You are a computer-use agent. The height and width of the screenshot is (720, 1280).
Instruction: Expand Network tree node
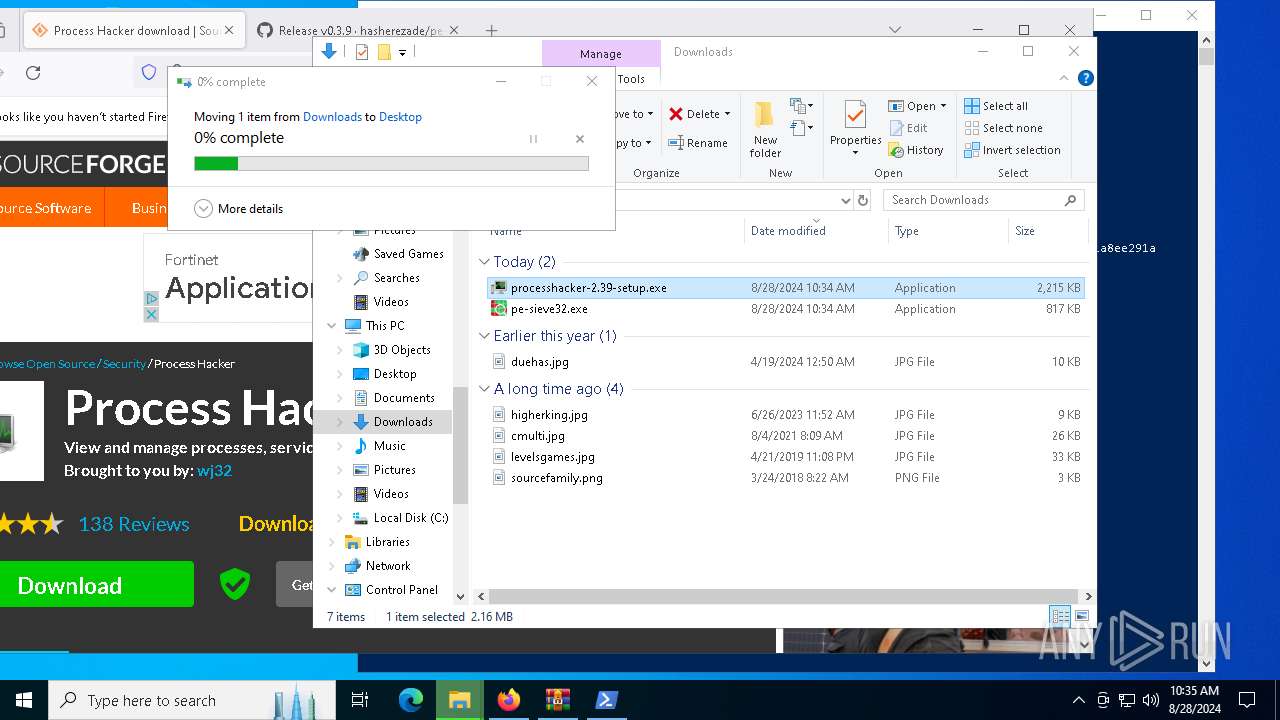331,566
